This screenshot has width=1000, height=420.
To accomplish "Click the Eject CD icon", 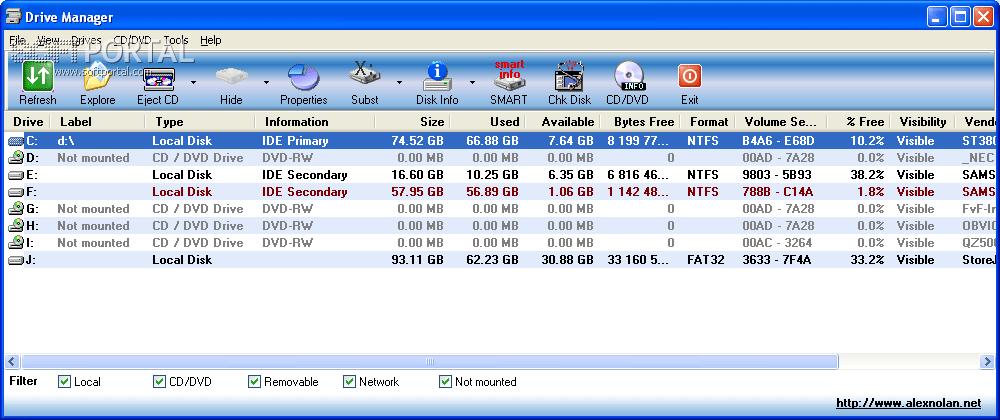I will 158,79.
